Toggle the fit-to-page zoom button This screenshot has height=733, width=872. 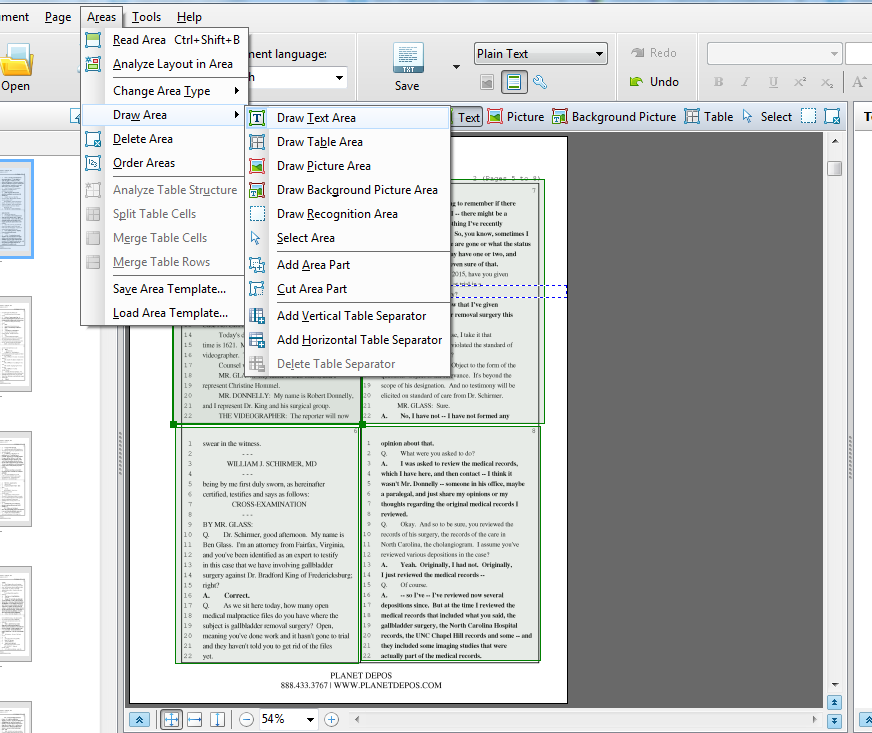tap(171, 720)
